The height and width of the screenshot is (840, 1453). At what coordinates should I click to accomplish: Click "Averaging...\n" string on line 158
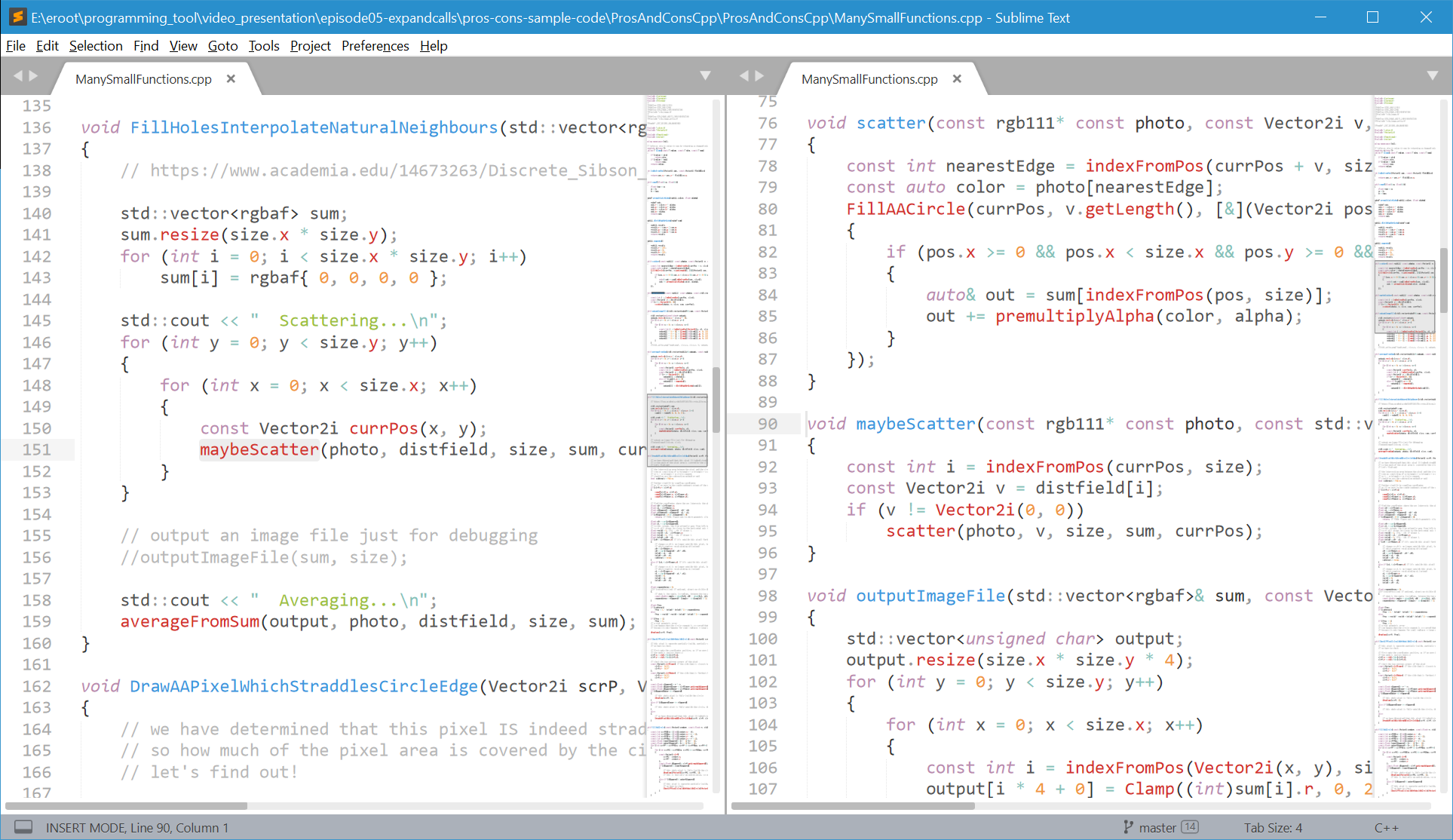click(x=339, y=601)
